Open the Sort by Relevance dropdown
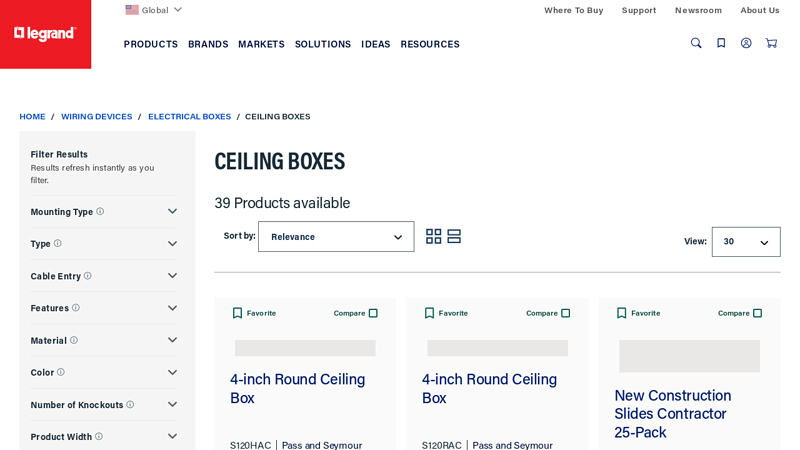The height and width of the screenshot is (450, 800). tap(336, 236)
